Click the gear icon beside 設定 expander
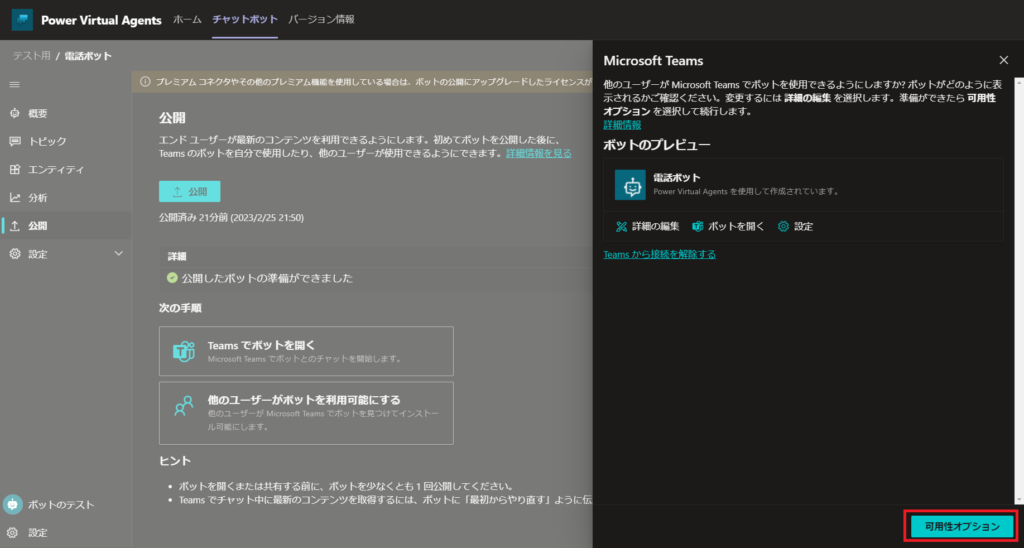Screen dimensions: 1024x548 tap(15, 254)
